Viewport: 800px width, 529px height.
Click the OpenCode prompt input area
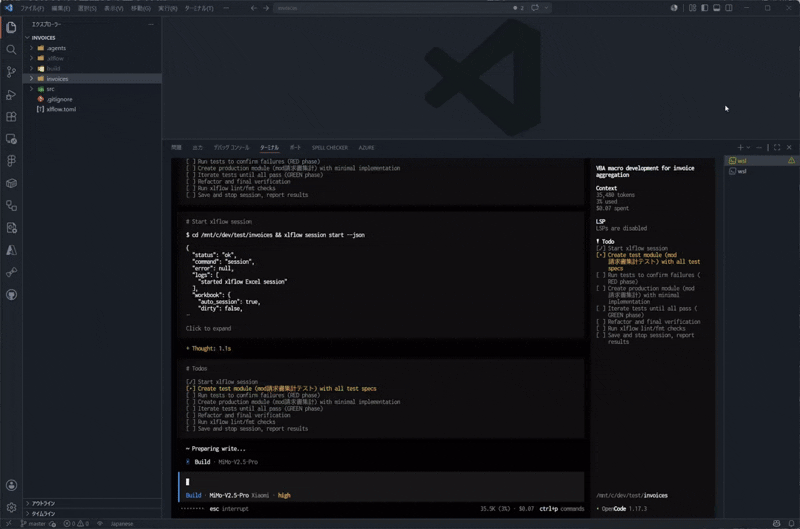pos(381,482)
